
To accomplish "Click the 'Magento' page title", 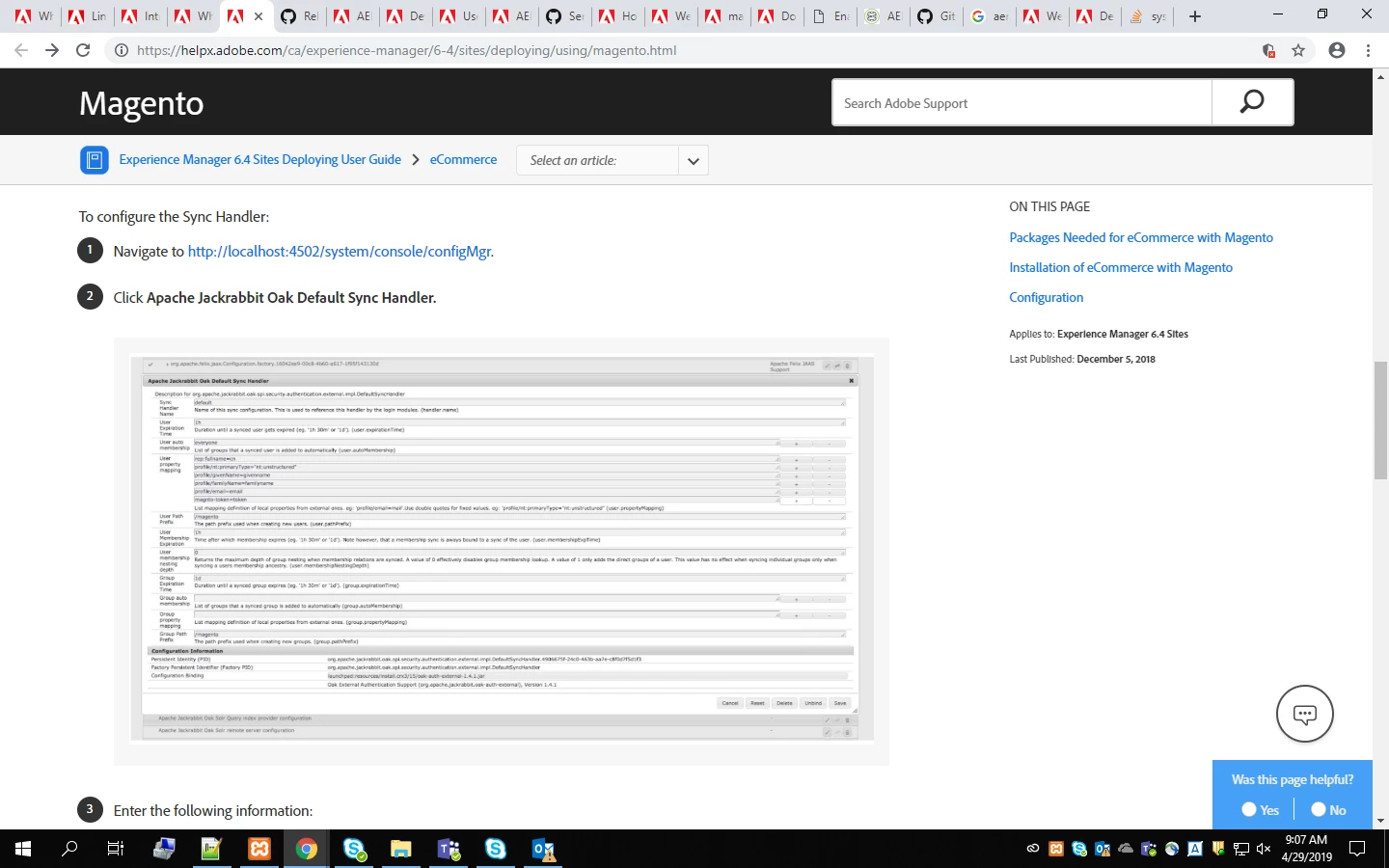I will click(x=141, y=103).
